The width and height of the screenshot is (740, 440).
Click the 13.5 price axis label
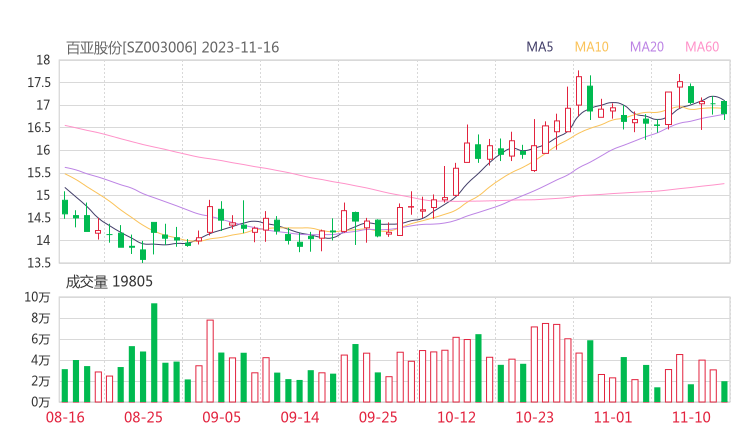click(39, 263)
